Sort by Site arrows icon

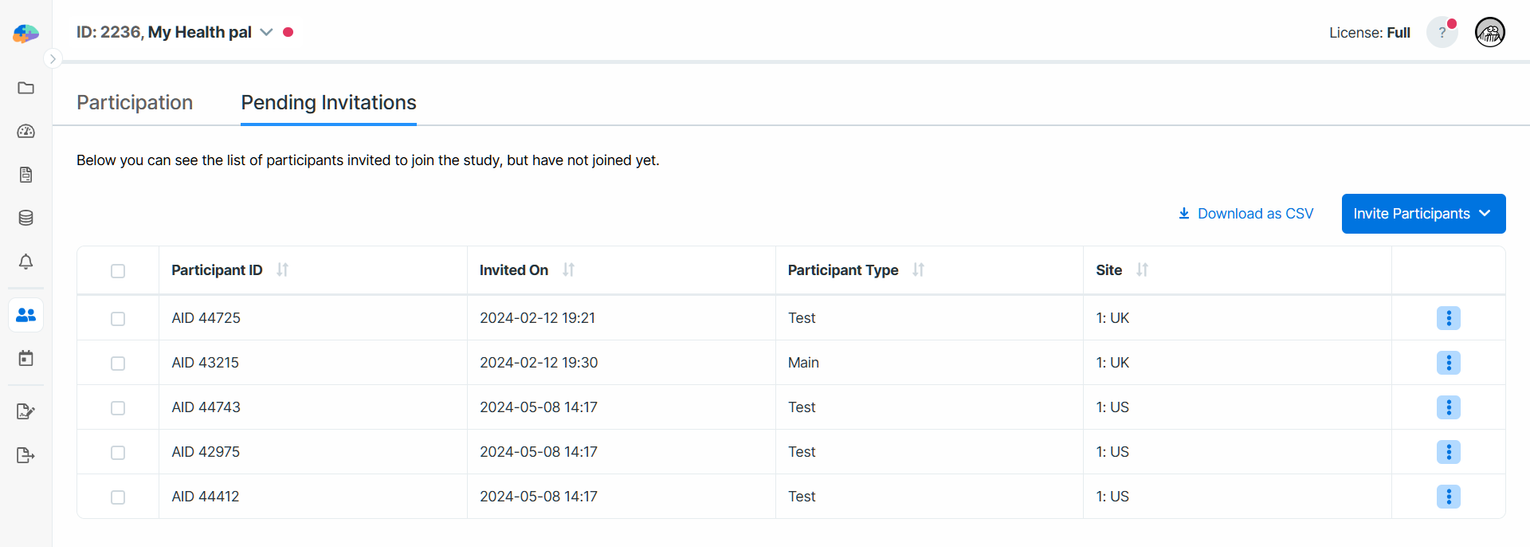1142,270
